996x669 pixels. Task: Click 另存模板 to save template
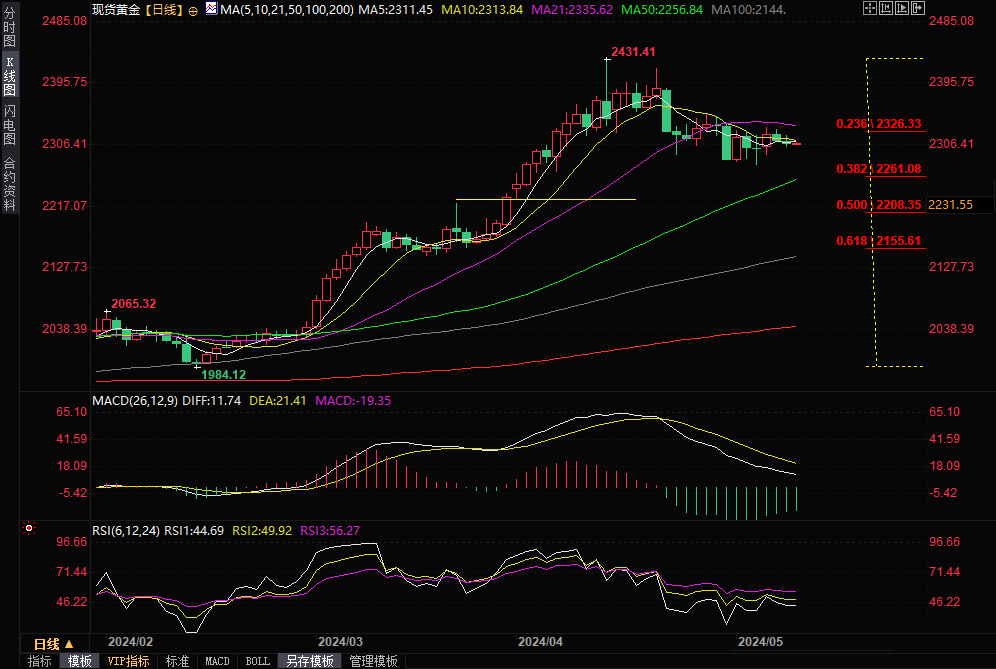[x=309, y=661]
